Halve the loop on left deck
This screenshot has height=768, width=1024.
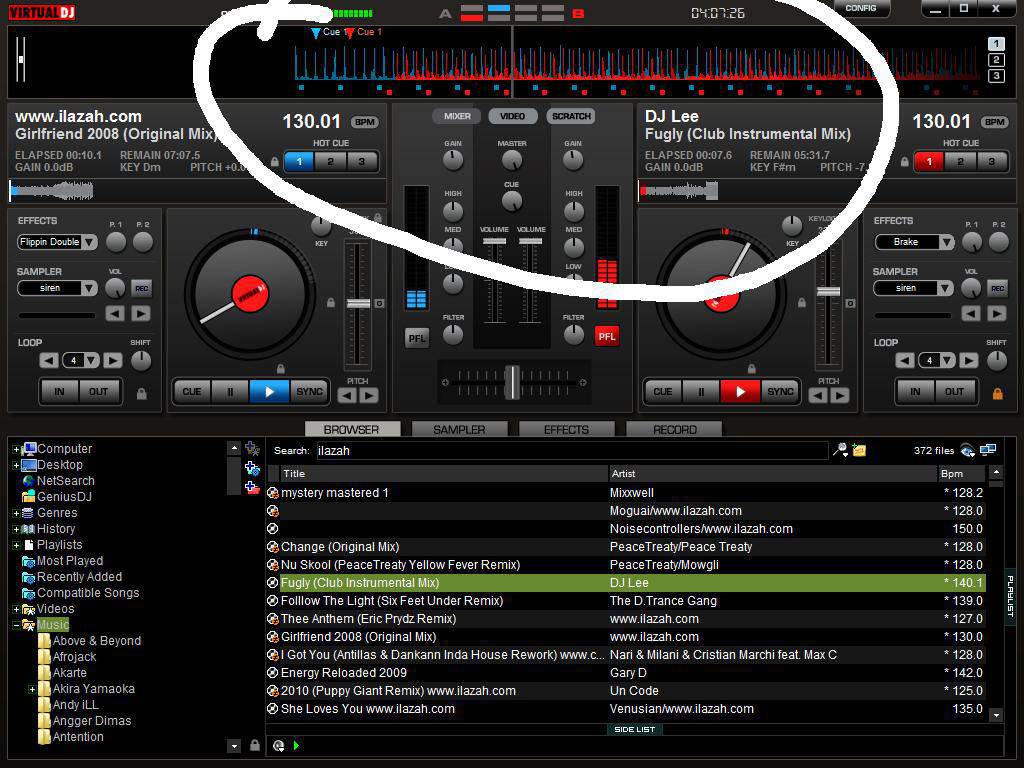48,360
